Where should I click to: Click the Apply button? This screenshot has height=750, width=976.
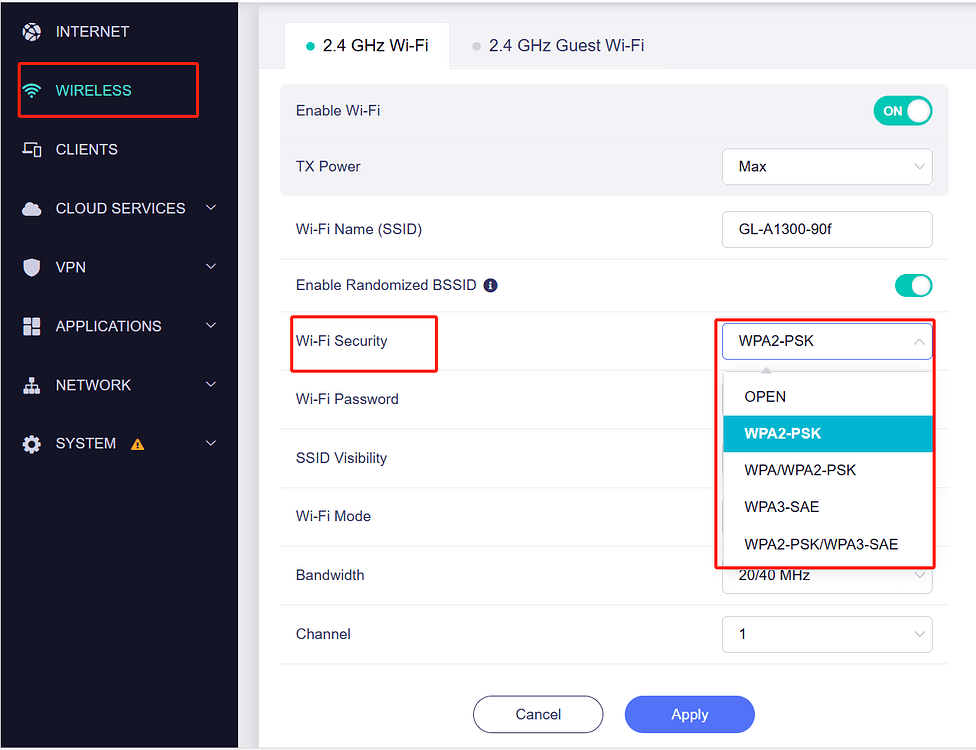tap(690, 715)
